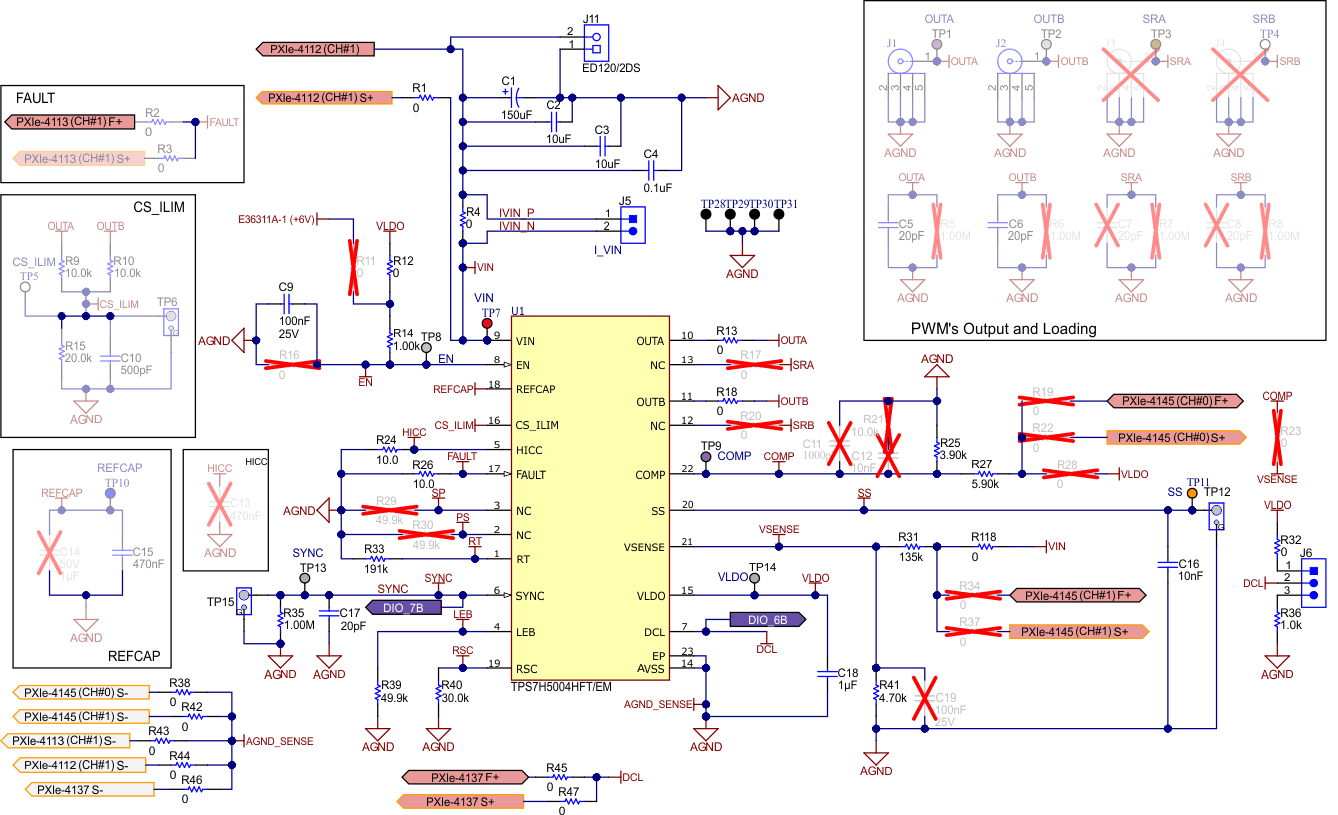Click the PXIe-4145 (CH#1) S+ port
The height and width of the screenshot is (815, 1338).
1077,631
